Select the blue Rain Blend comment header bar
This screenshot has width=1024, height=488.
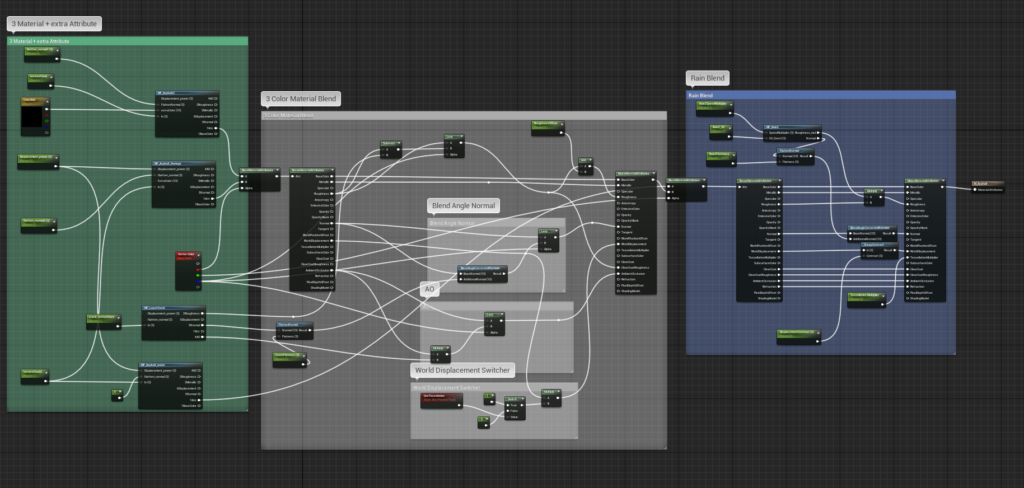(x=820, y=95)
